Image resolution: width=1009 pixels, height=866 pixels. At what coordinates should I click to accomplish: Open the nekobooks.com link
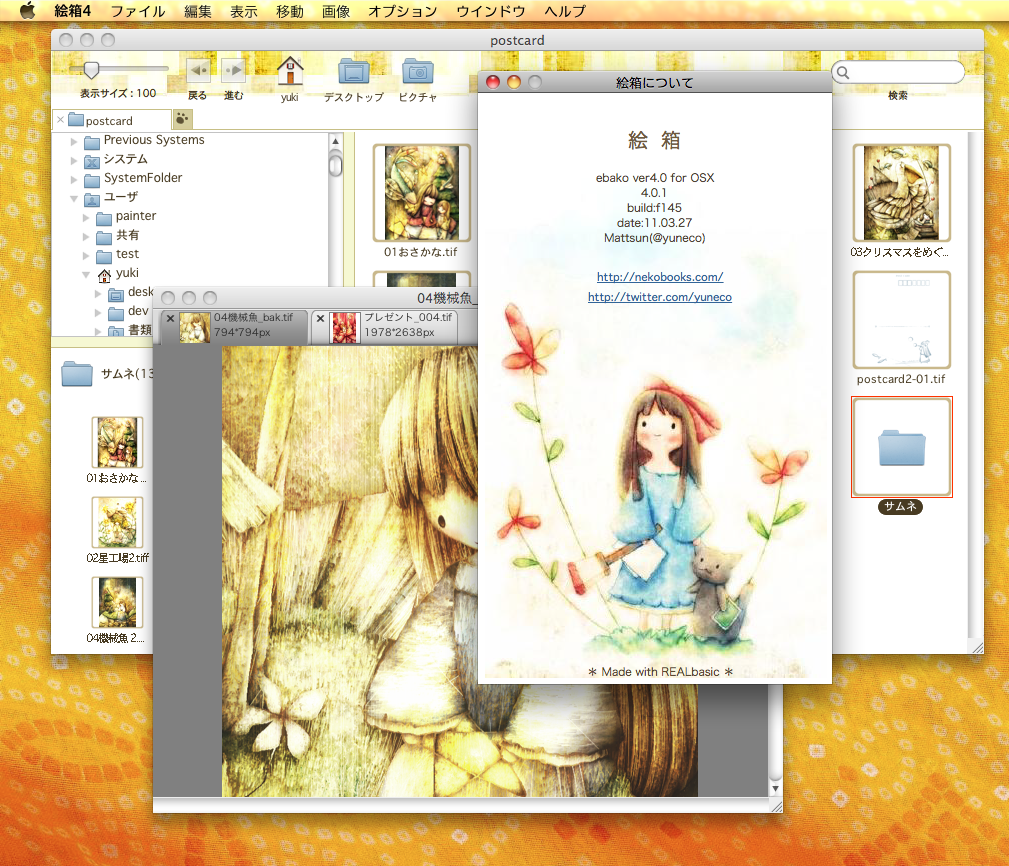click(660, 277)
